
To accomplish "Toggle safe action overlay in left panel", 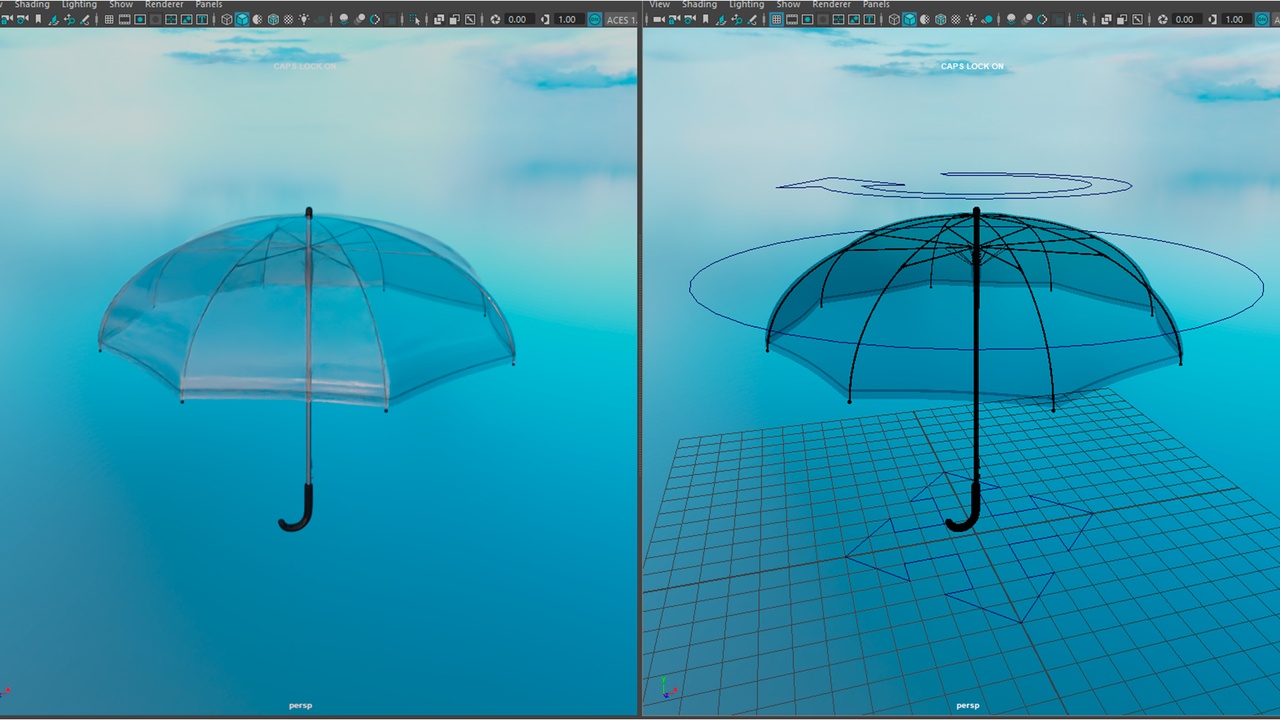I will point(186,19).
